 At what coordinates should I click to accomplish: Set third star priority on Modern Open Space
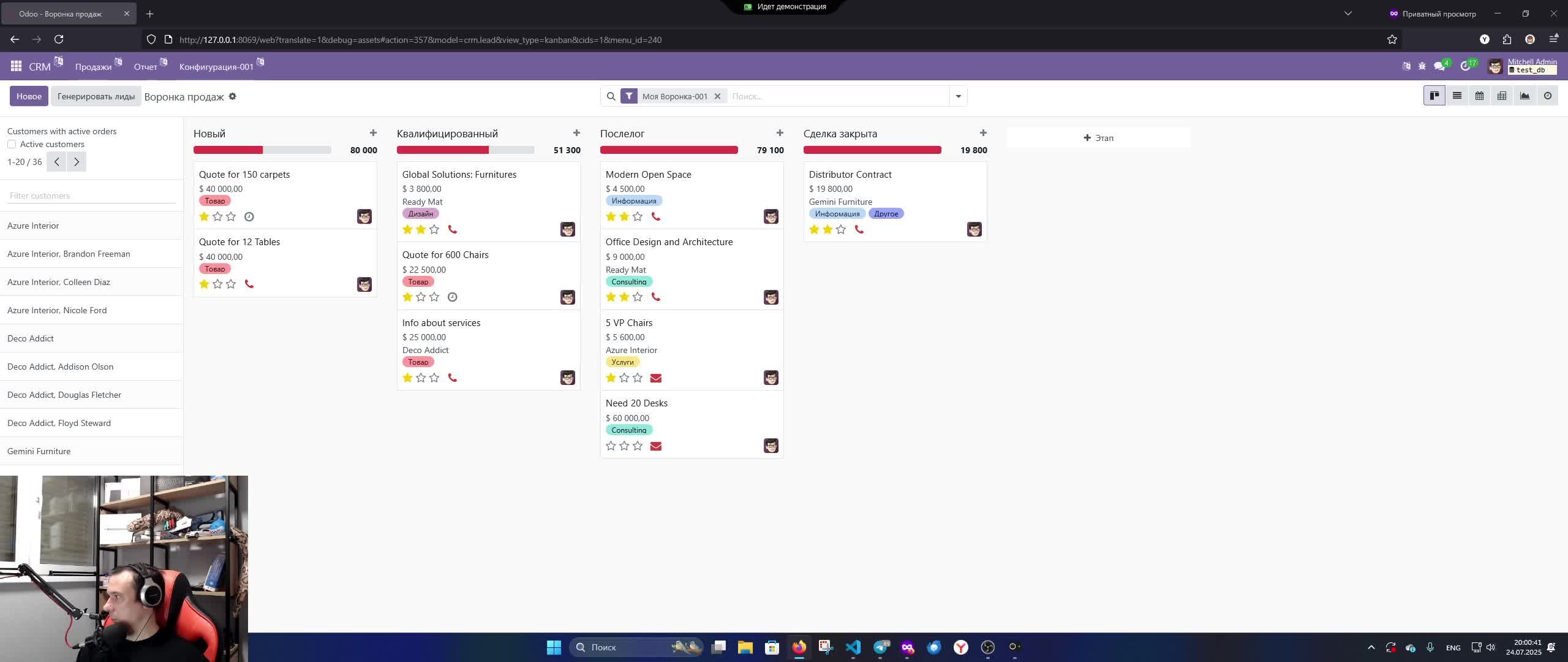[x=638, y=216]
